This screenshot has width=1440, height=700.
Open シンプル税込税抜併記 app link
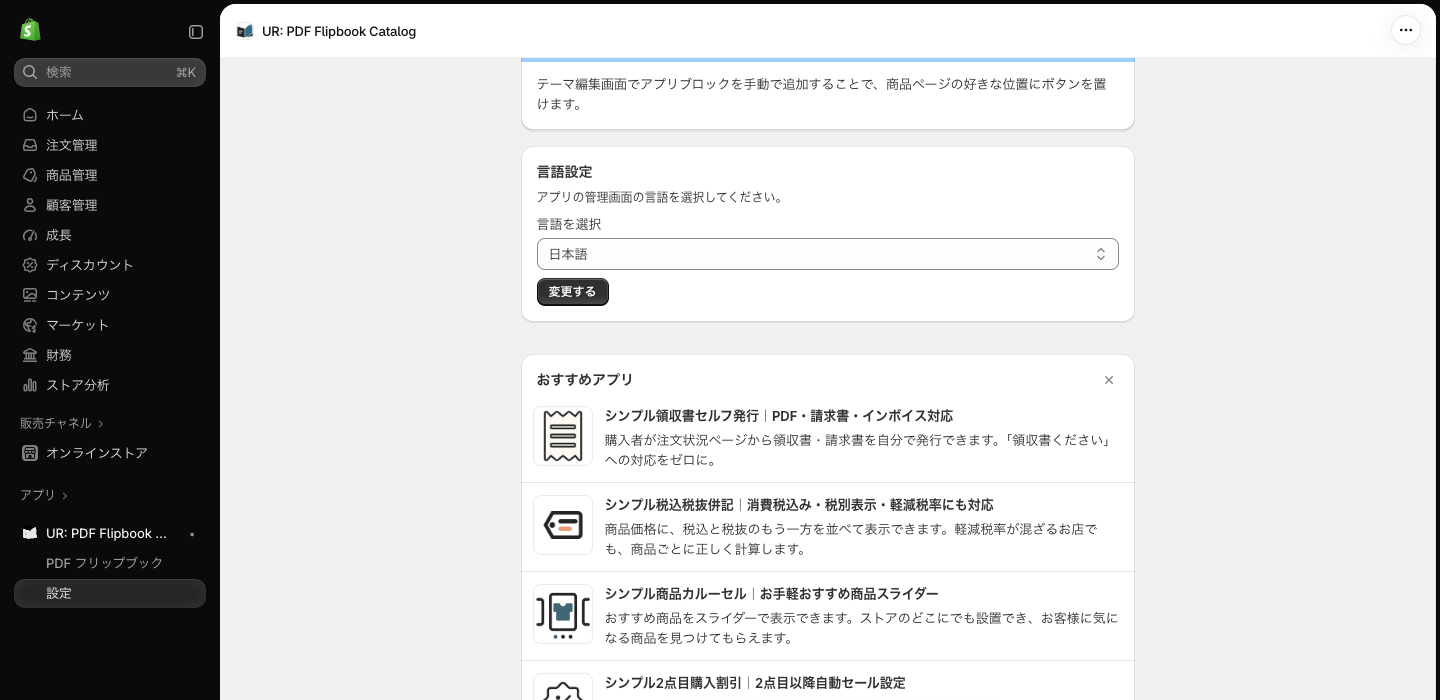[799, 505]
